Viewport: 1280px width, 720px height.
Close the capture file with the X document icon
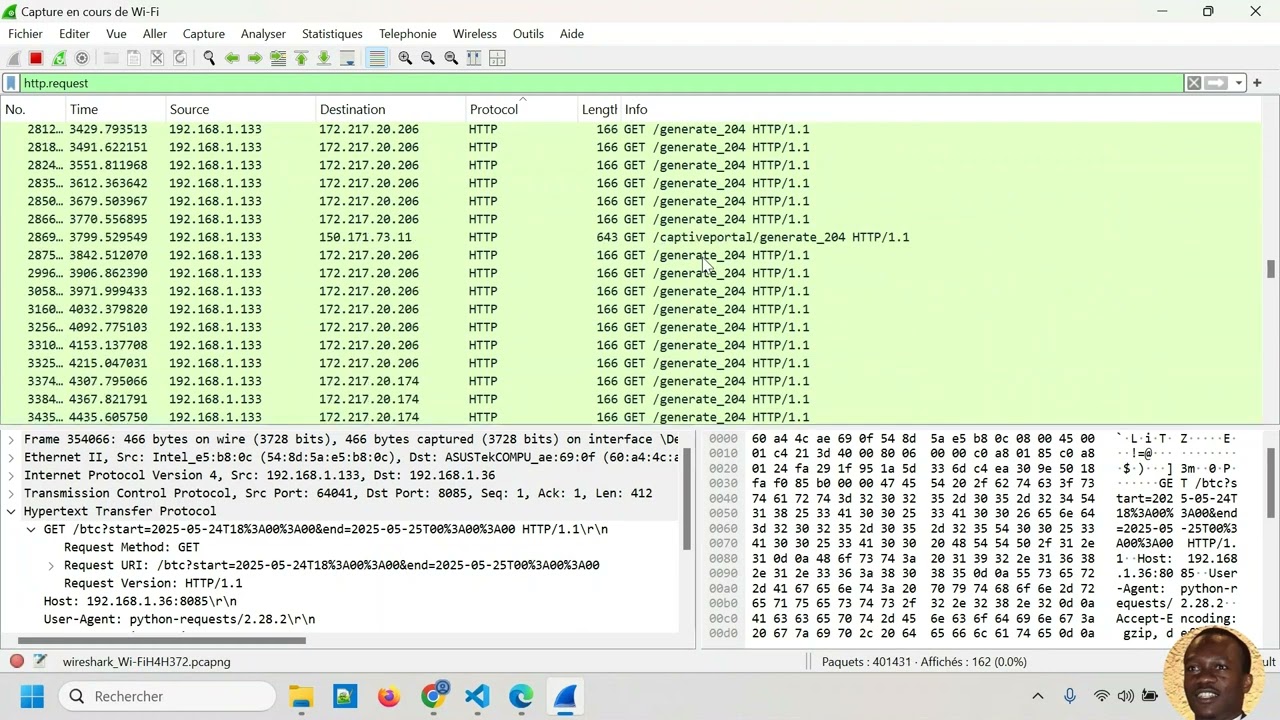click(x=157, y=58)
